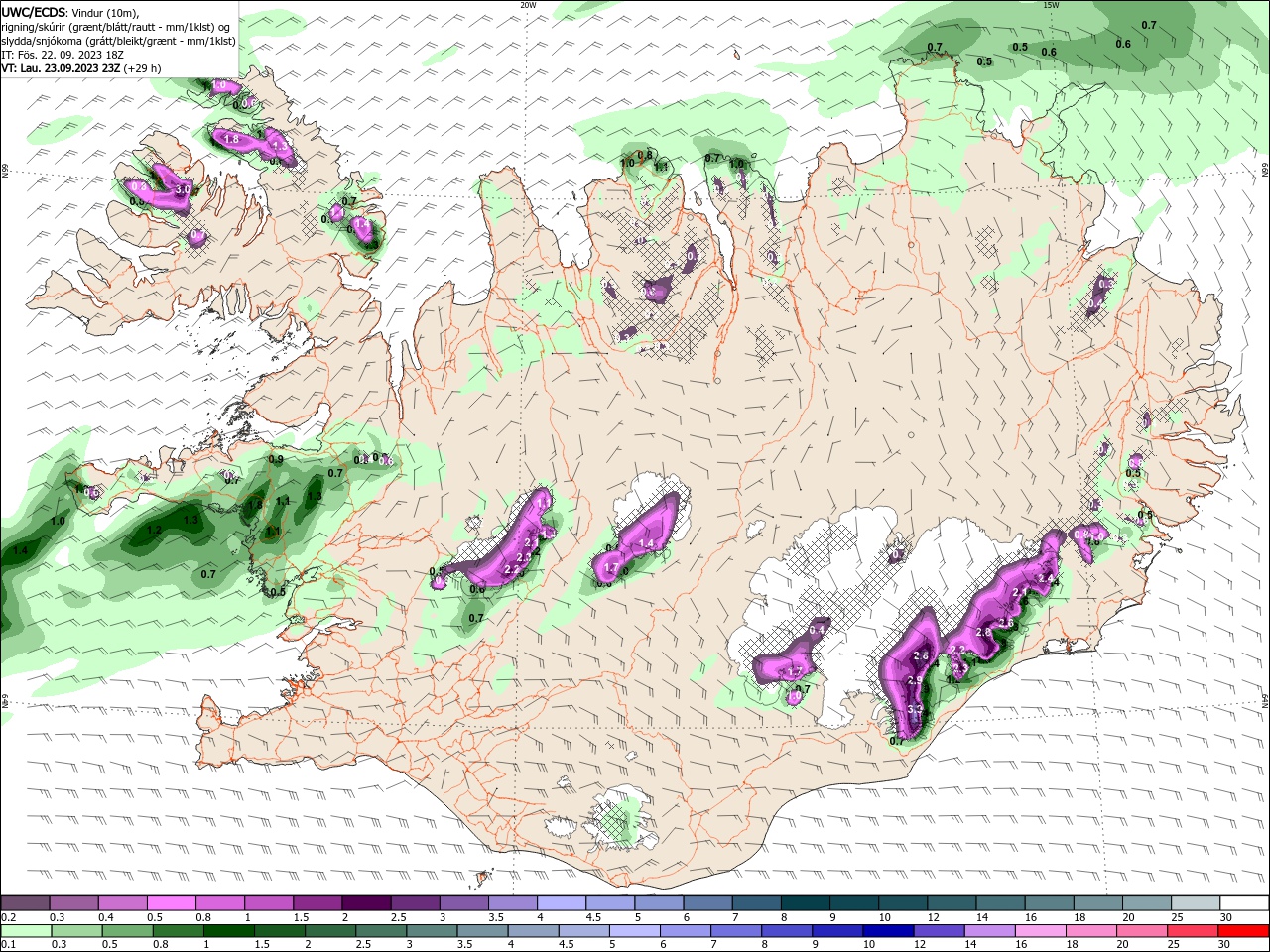
Task: Click the violet swatch labeled 12, bottom row
Action: click(x=938, y=931)
